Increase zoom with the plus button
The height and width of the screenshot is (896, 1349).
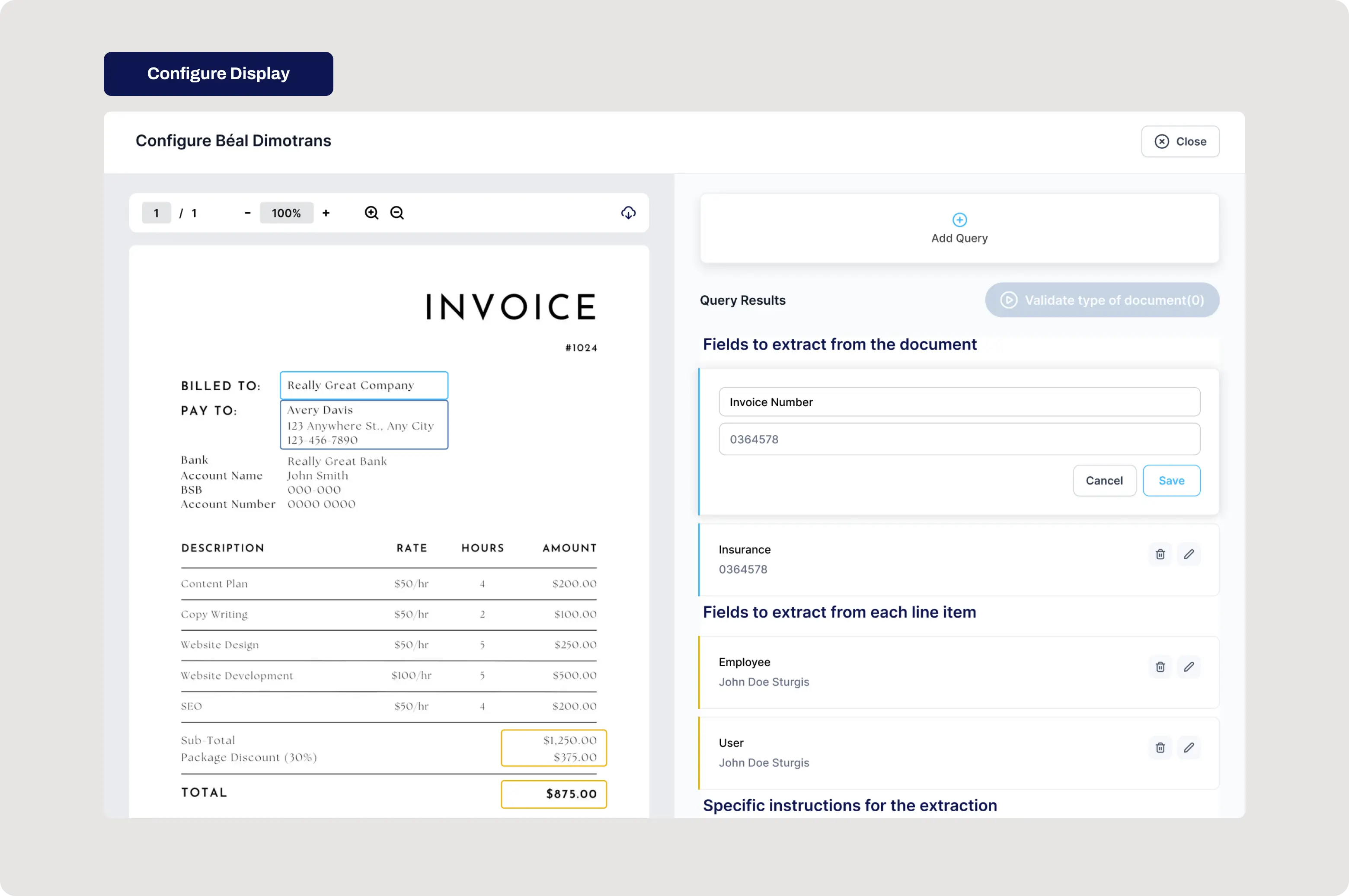click(x=326, y=213)
